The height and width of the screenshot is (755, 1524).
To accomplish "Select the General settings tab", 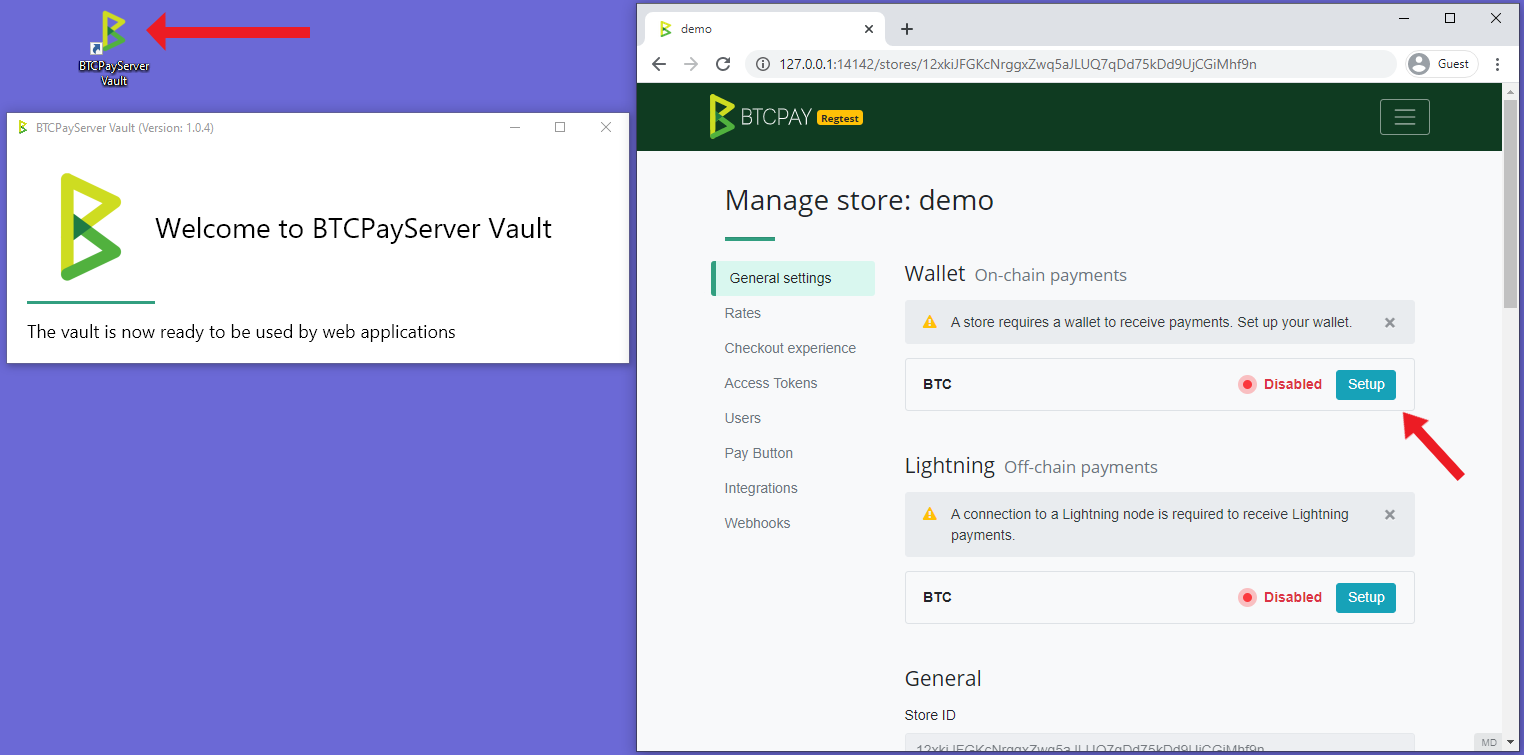I will (793, 278).
